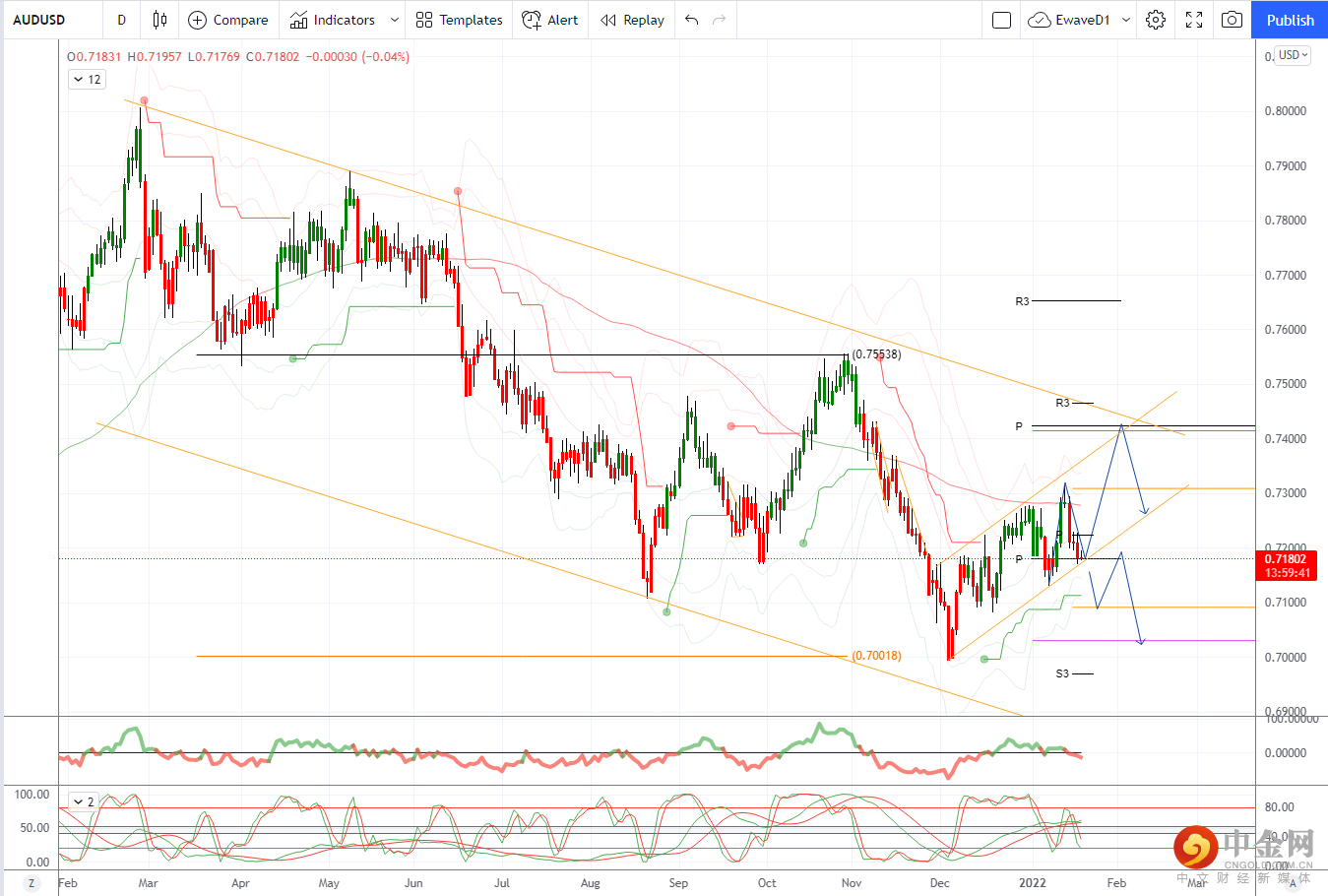Enter fullscreen mode
The width and height of the screenshot is (1328, 896).
(1194, 20)
